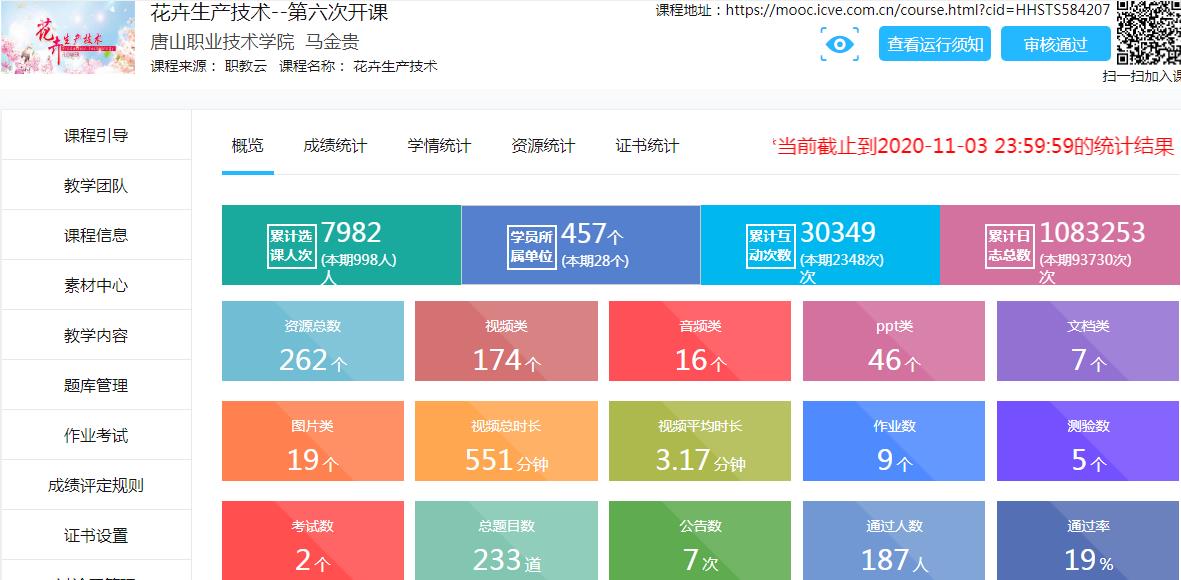Open 教学团队 in the sidebar
Viewport: 1181px width, 580px height.
96,186
